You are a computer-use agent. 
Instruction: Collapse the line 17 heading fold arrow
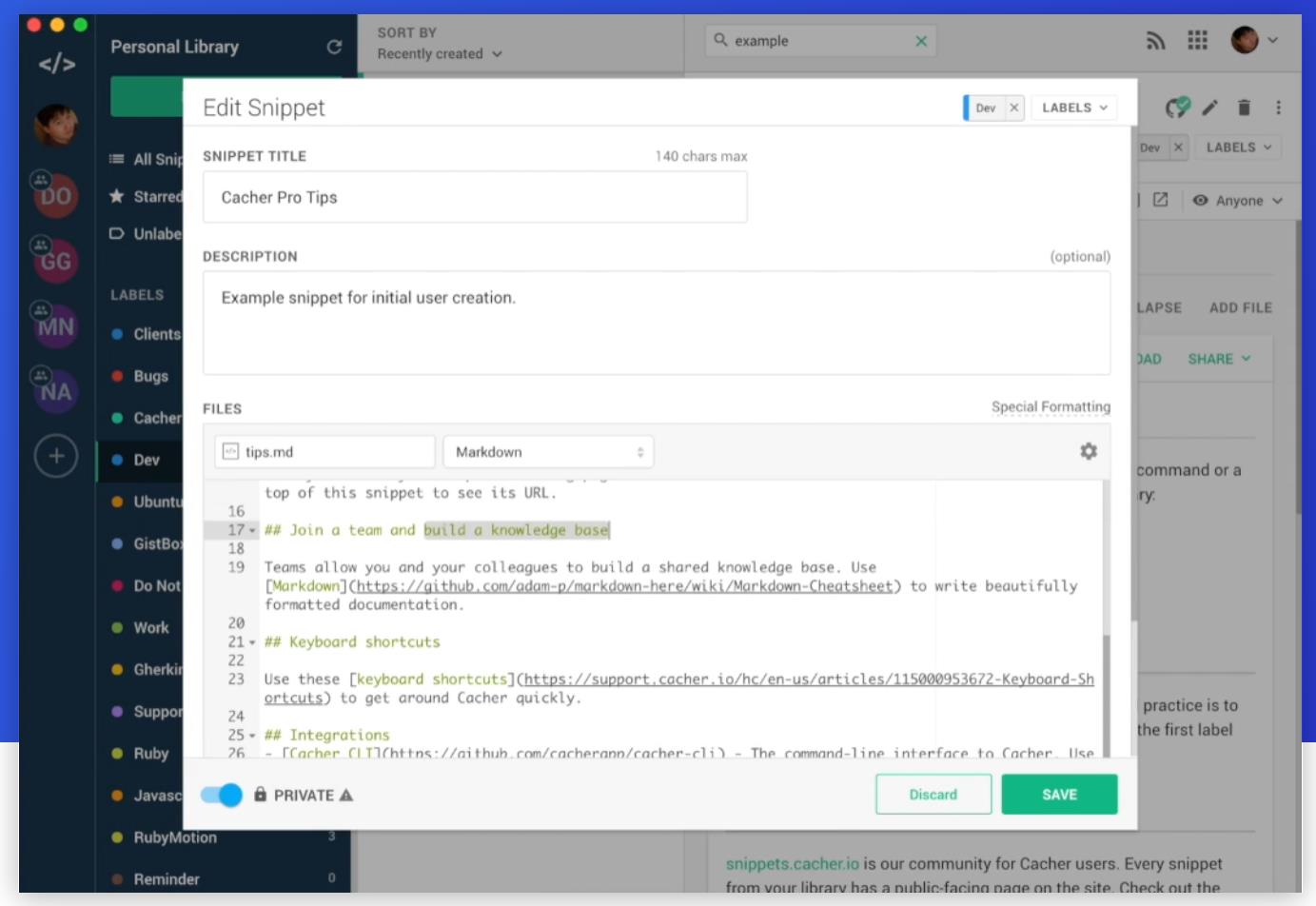coord(253,530)
